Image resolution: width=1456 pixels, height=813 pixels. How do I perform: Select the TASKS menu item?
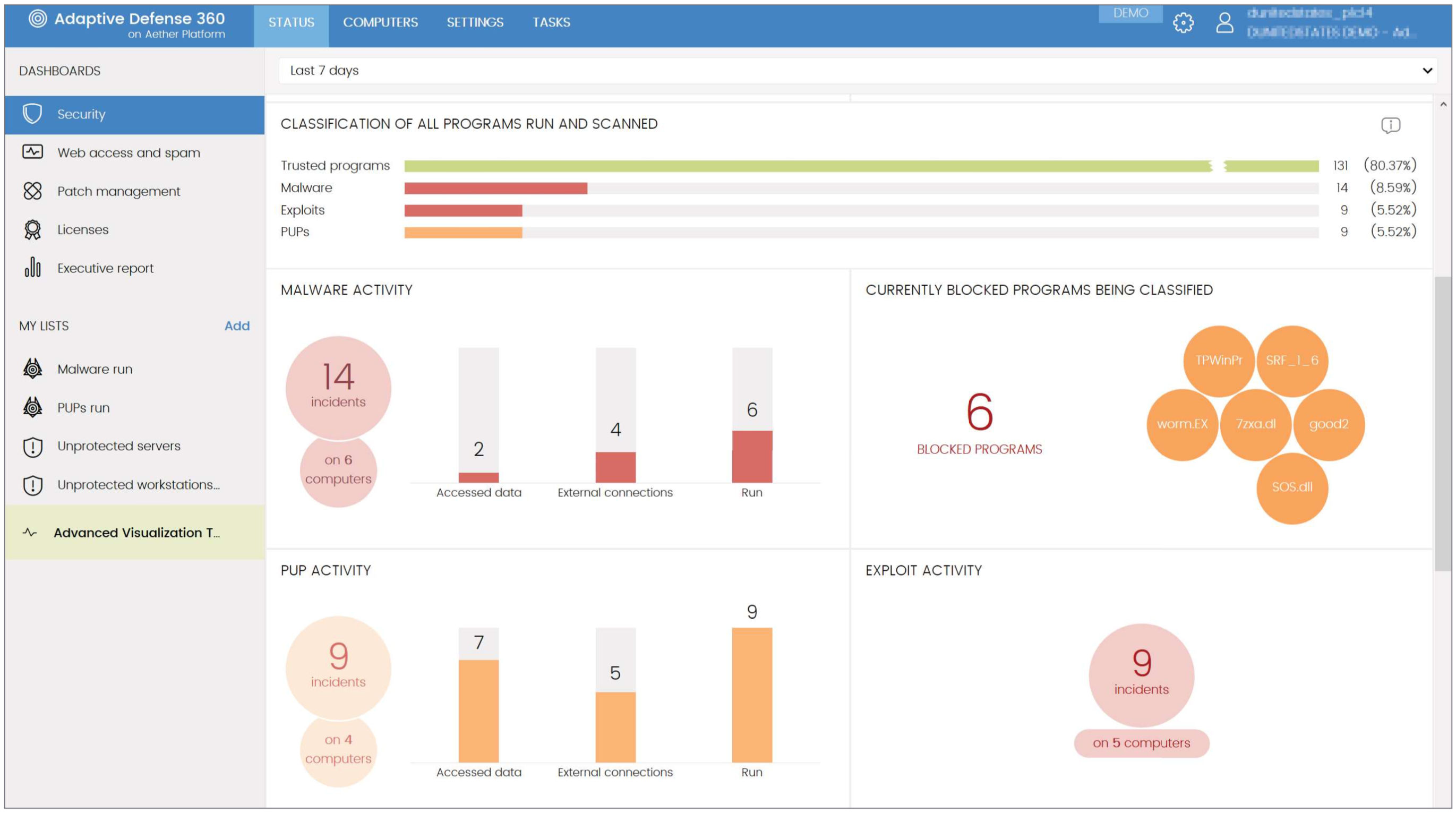pyautogui.click(x=550, y=22)
